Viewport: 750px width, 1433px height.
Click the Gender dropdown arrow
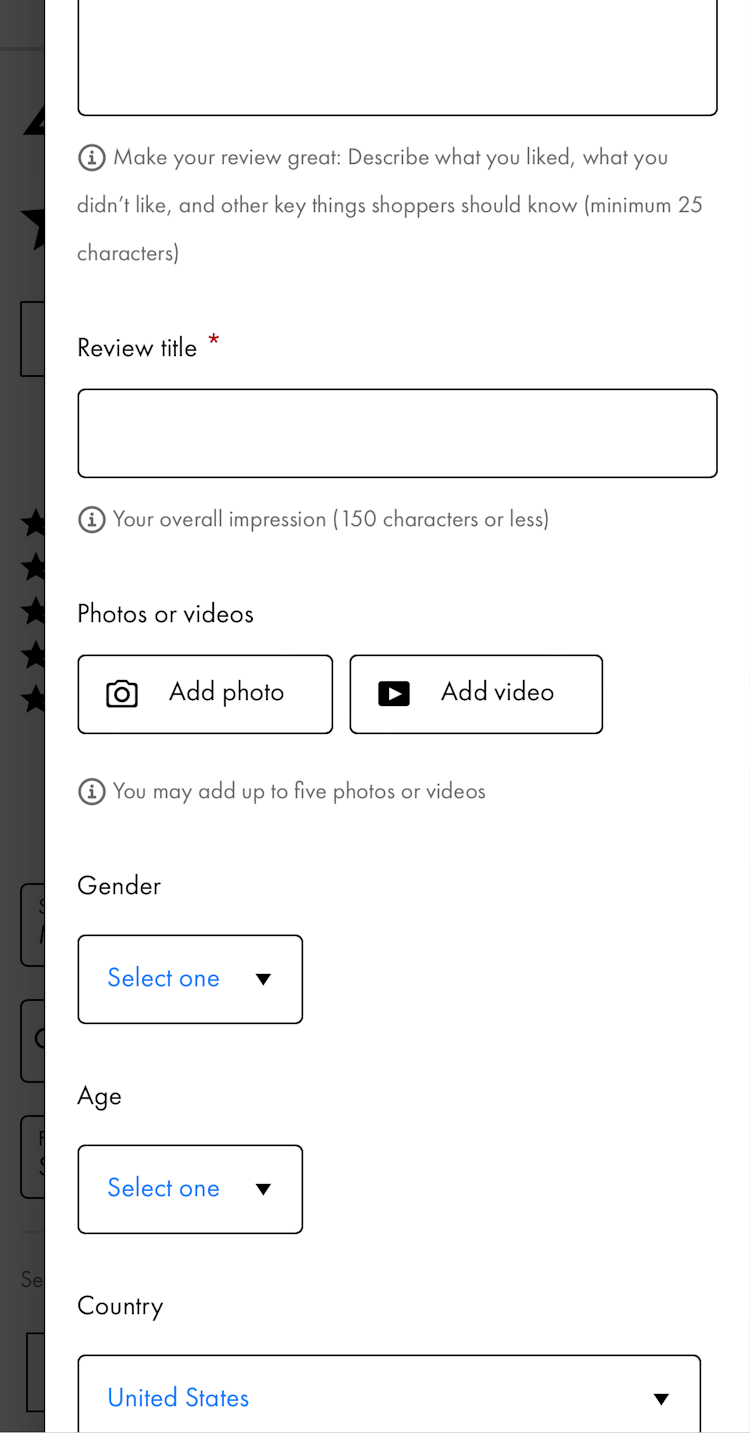[x=263, y=980]
